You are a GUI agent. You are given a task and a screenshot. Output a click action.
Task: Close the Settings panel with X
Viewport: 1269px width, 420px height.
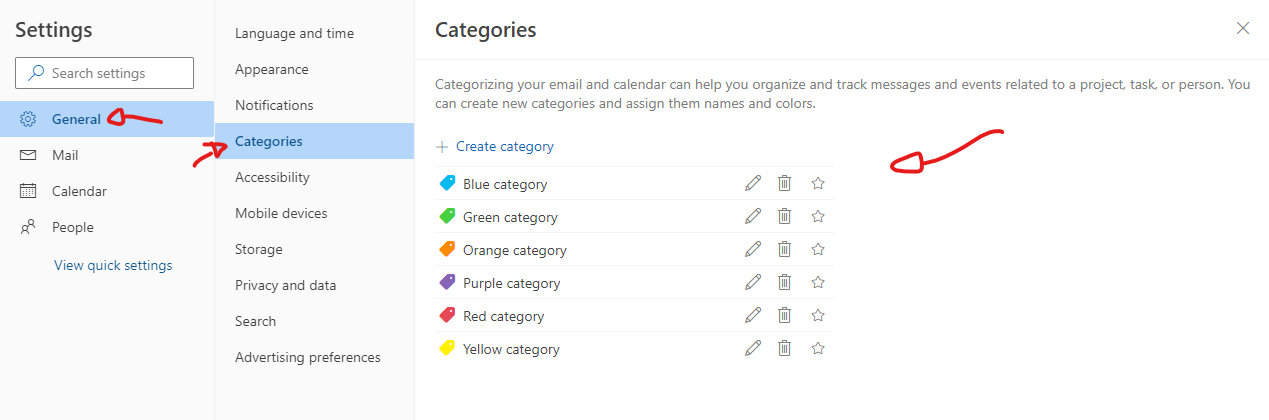click(1243, 28)
